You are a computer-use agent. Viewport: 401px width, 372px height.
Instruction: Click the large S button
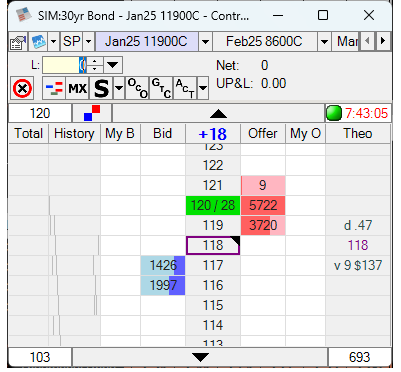pos(101,88)
